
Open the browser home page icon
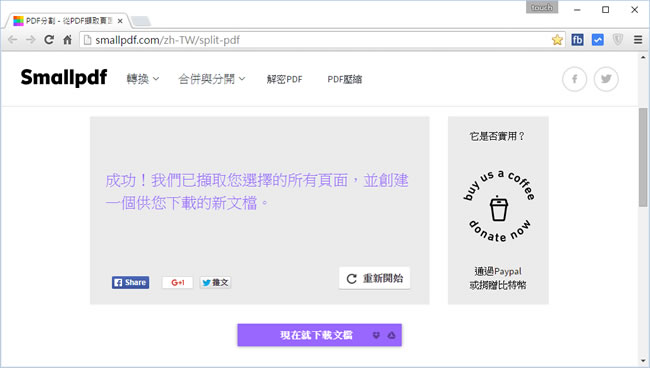pyautogui.click(x=67, y=40)
